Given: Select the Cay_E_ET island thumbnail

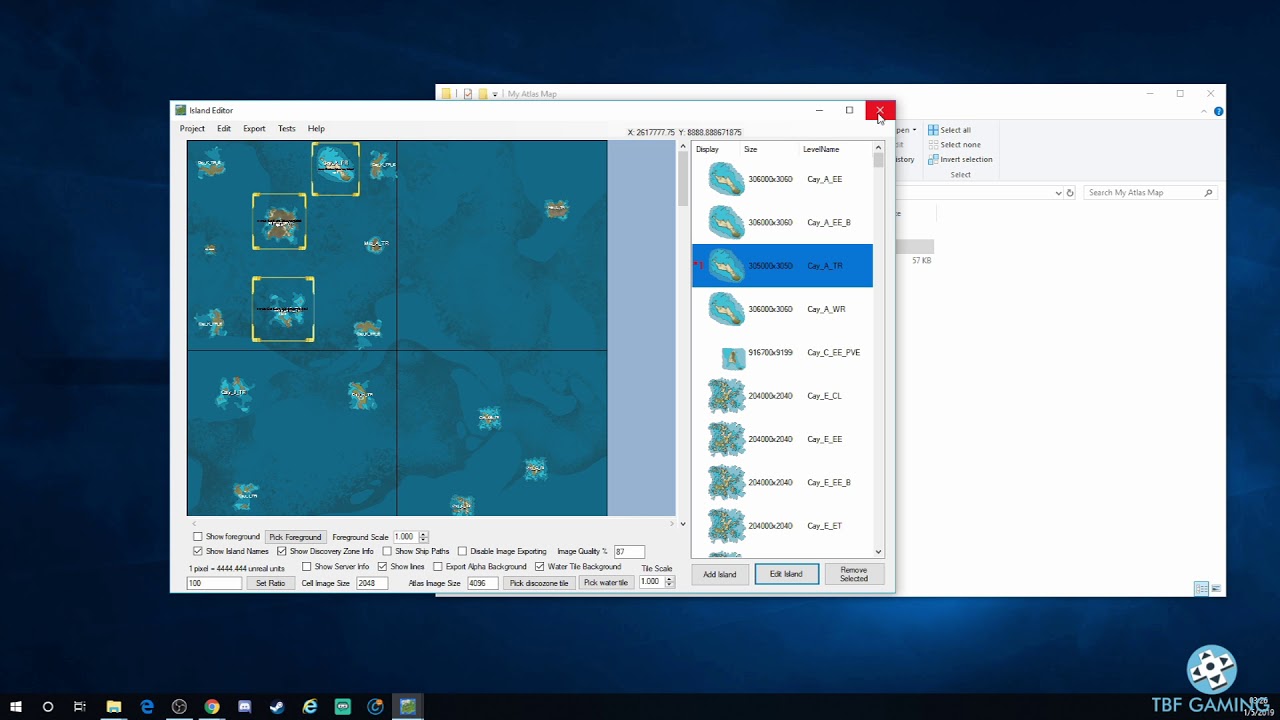Looking at the screenshot, I should [726, 526].
